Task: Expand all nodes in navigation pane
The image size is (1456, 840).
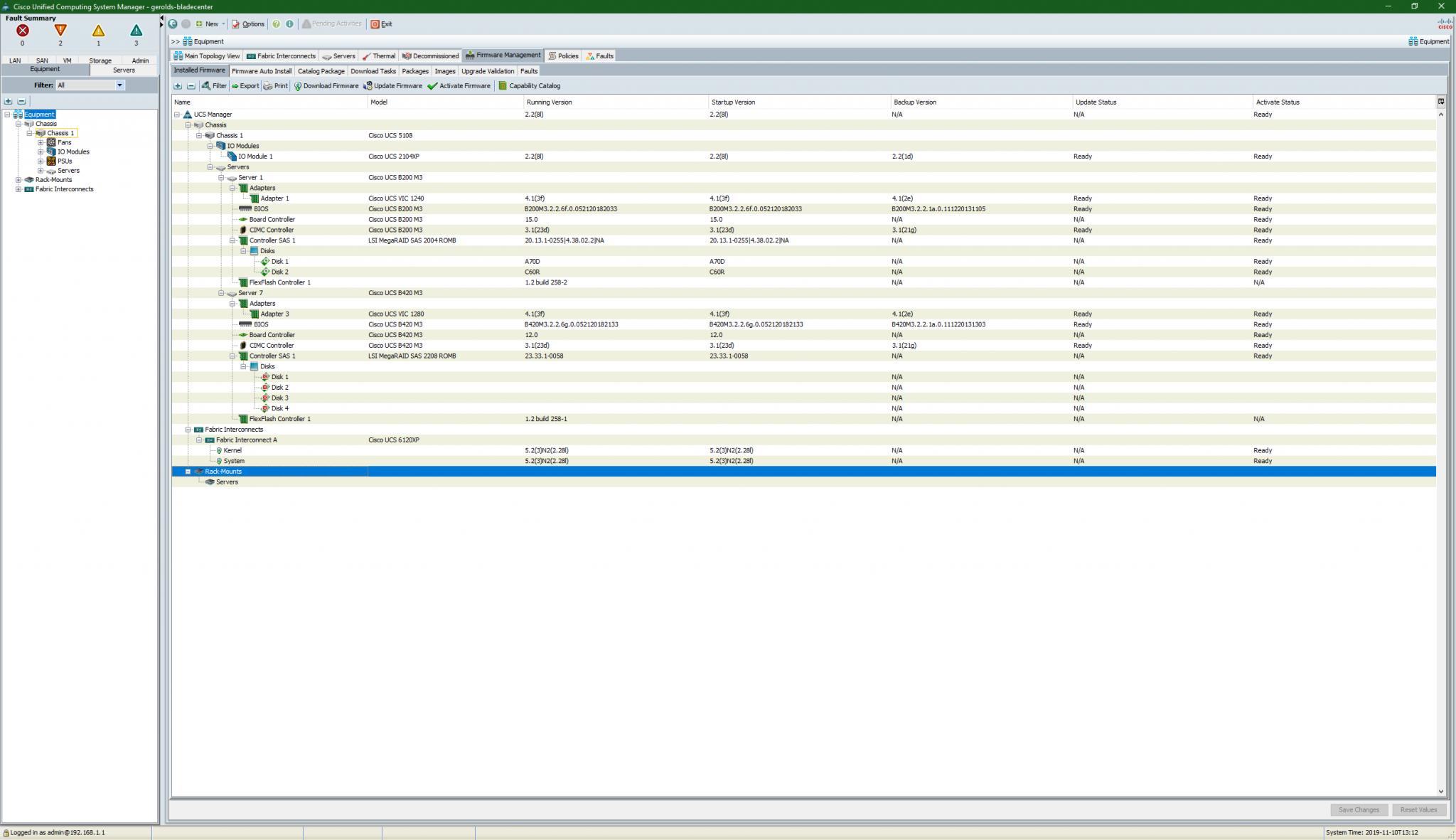Action: pos(9,101)
